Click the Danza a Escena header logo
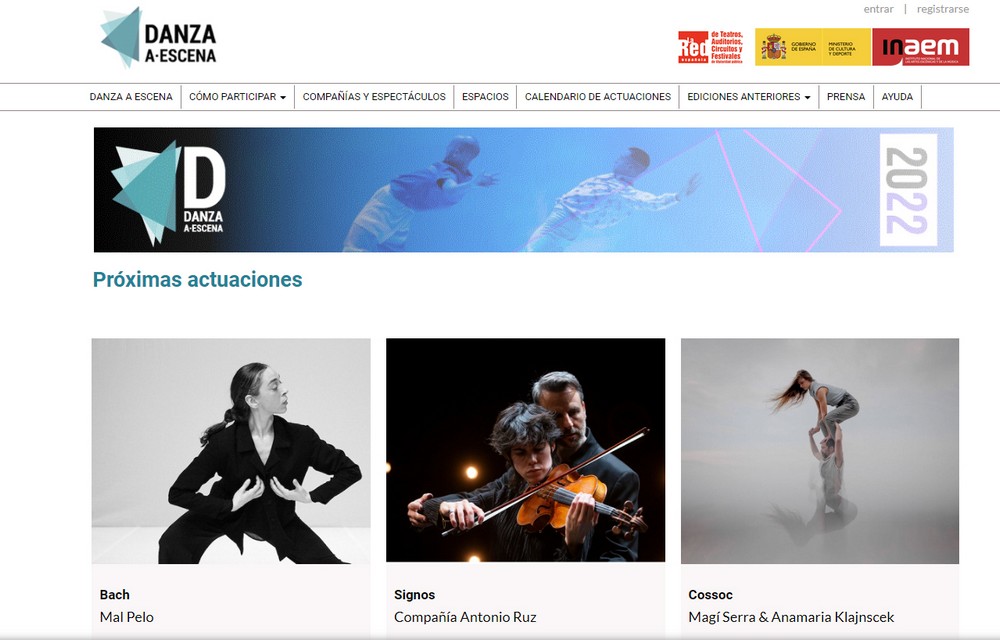This screenshot has height=640, width=1000. [159, 38]
